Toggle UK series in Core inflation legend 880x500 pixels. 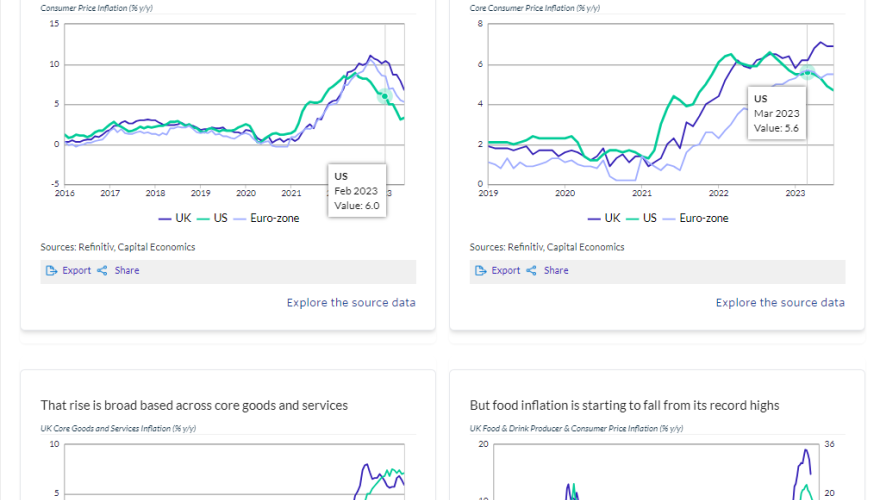(x=606, y=218)
